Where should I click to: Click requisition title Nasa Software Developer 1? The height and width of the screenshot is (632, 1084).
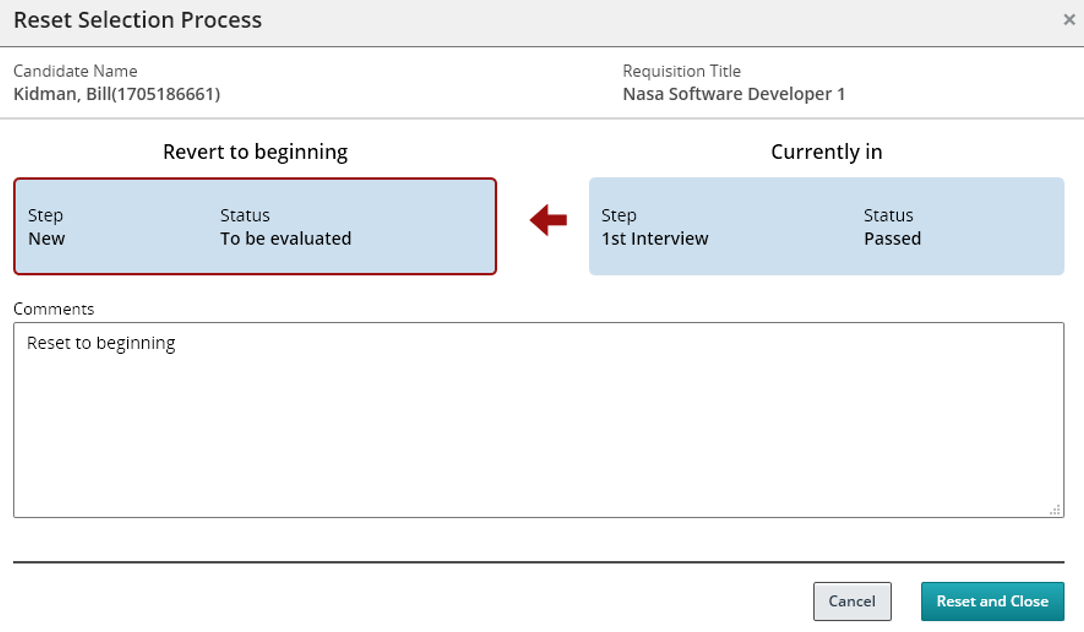pos(734,94)
